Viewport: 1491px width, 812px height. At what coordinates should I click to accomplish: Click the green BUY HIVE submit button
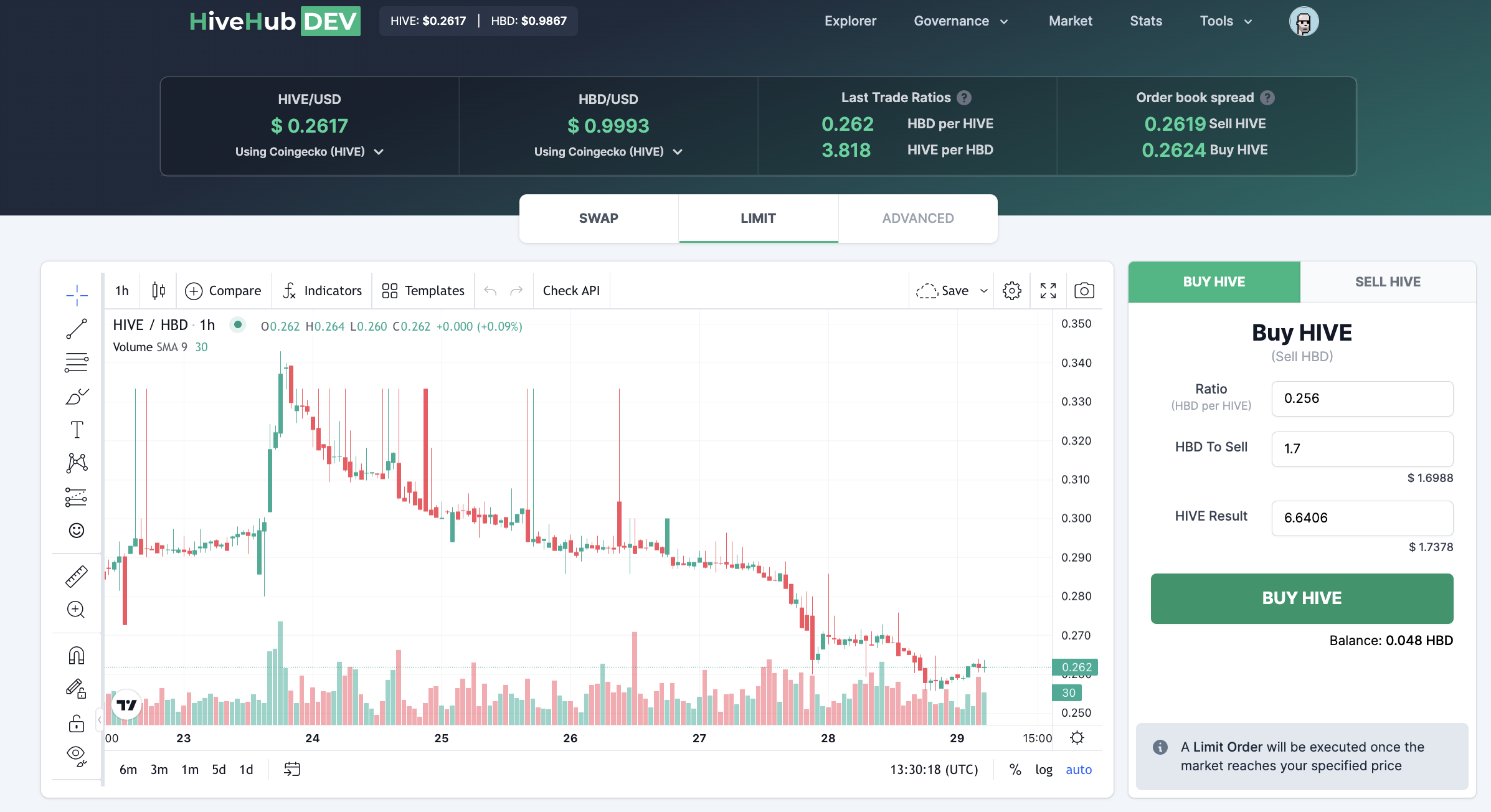point(1302,598)
